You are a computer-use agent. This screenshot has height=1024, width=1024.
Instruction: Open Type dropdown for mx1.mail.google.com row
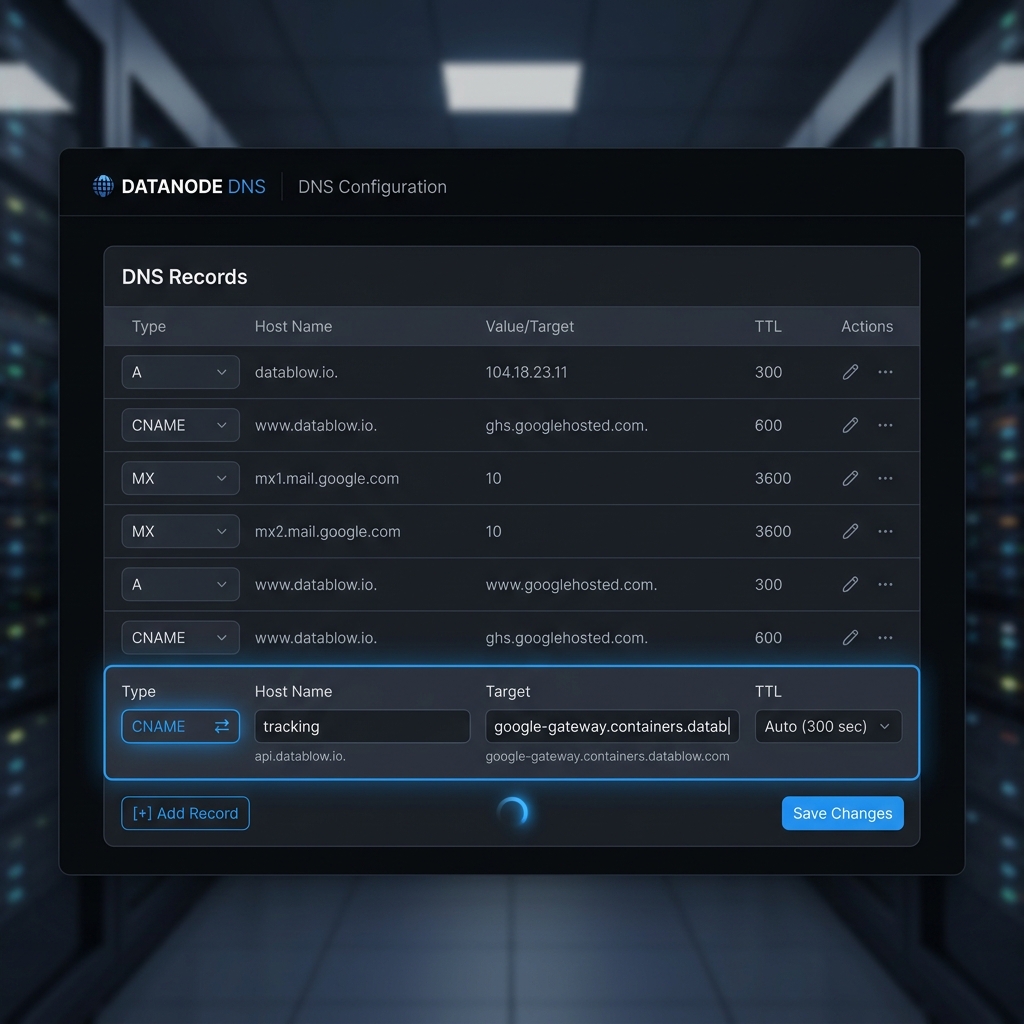point(180,478)
